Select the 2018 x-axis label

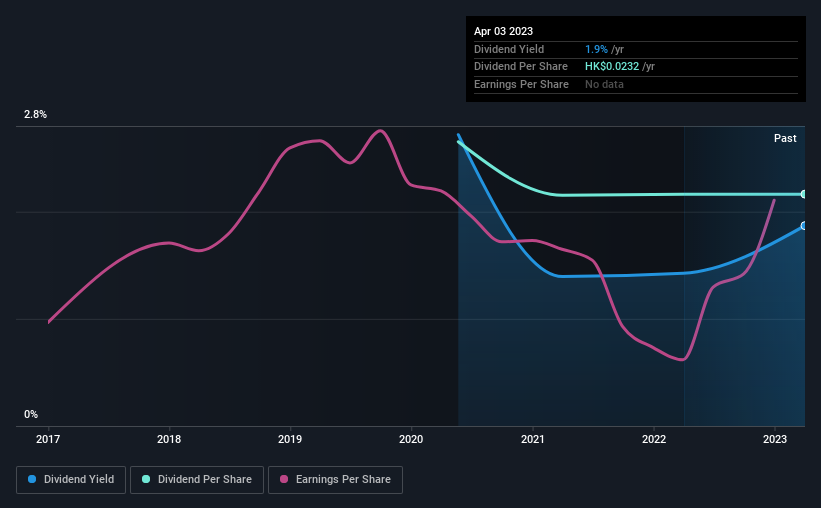(169, 439)
